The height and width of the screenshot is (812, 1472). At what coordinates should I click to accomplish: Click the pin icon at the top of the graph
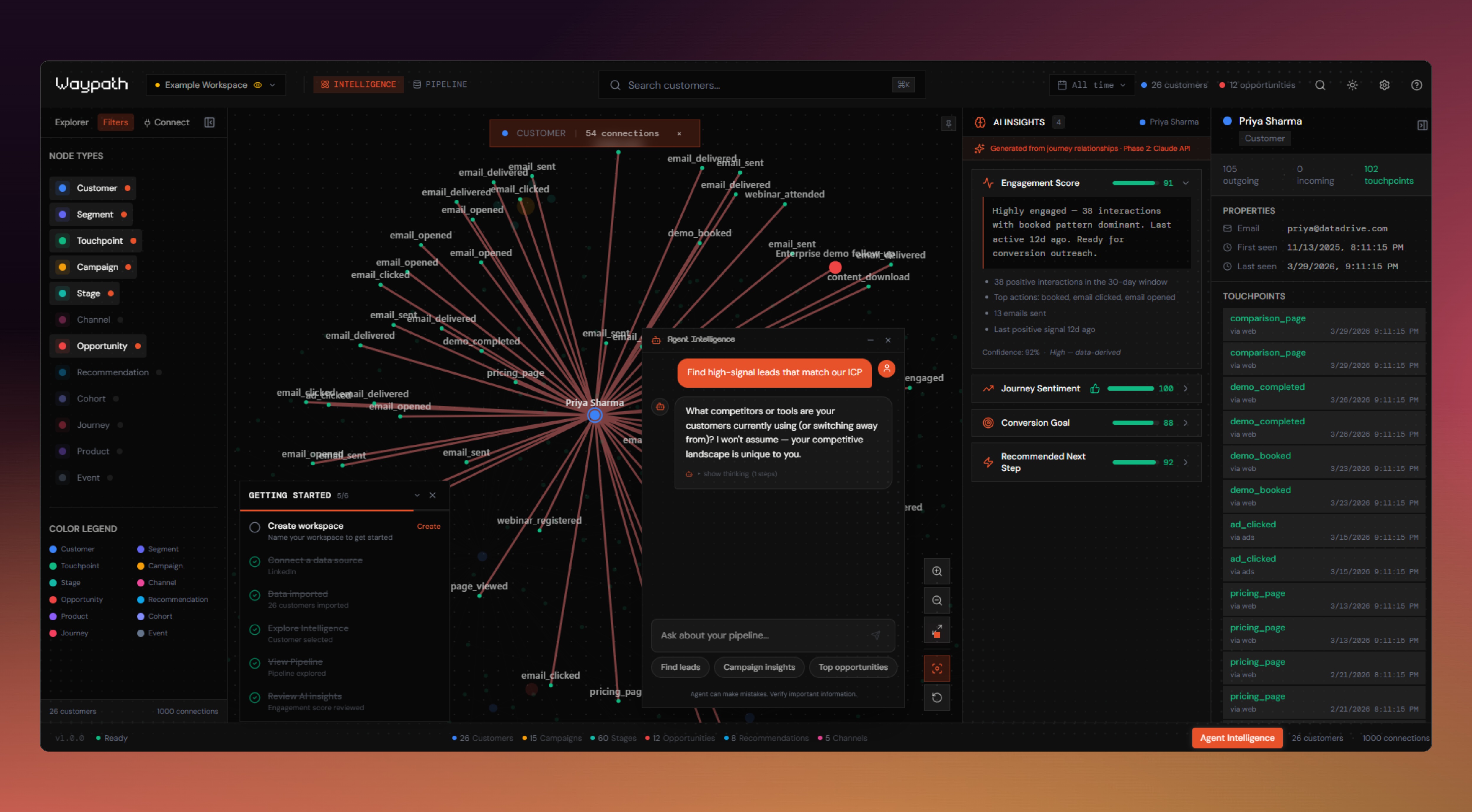coord(949,123)
